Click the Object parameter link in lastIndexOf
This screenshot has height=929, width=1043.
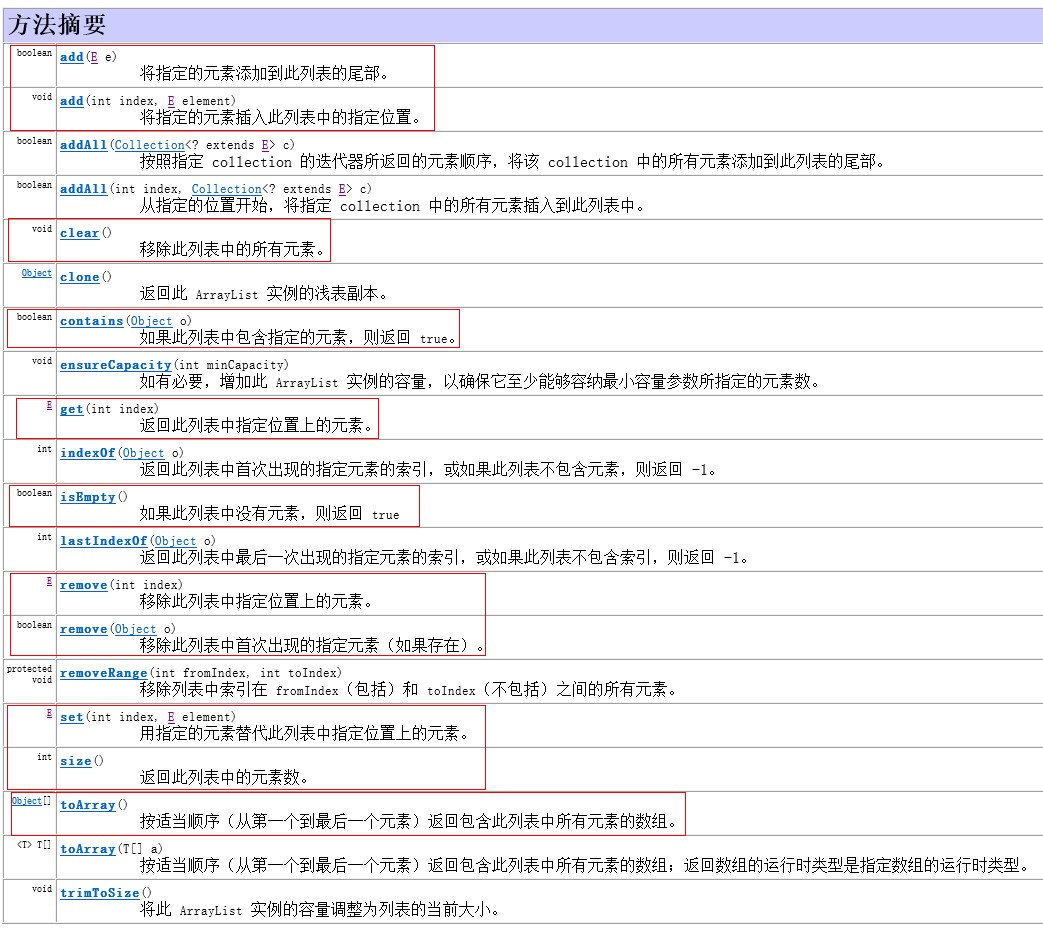coord(176,541)
